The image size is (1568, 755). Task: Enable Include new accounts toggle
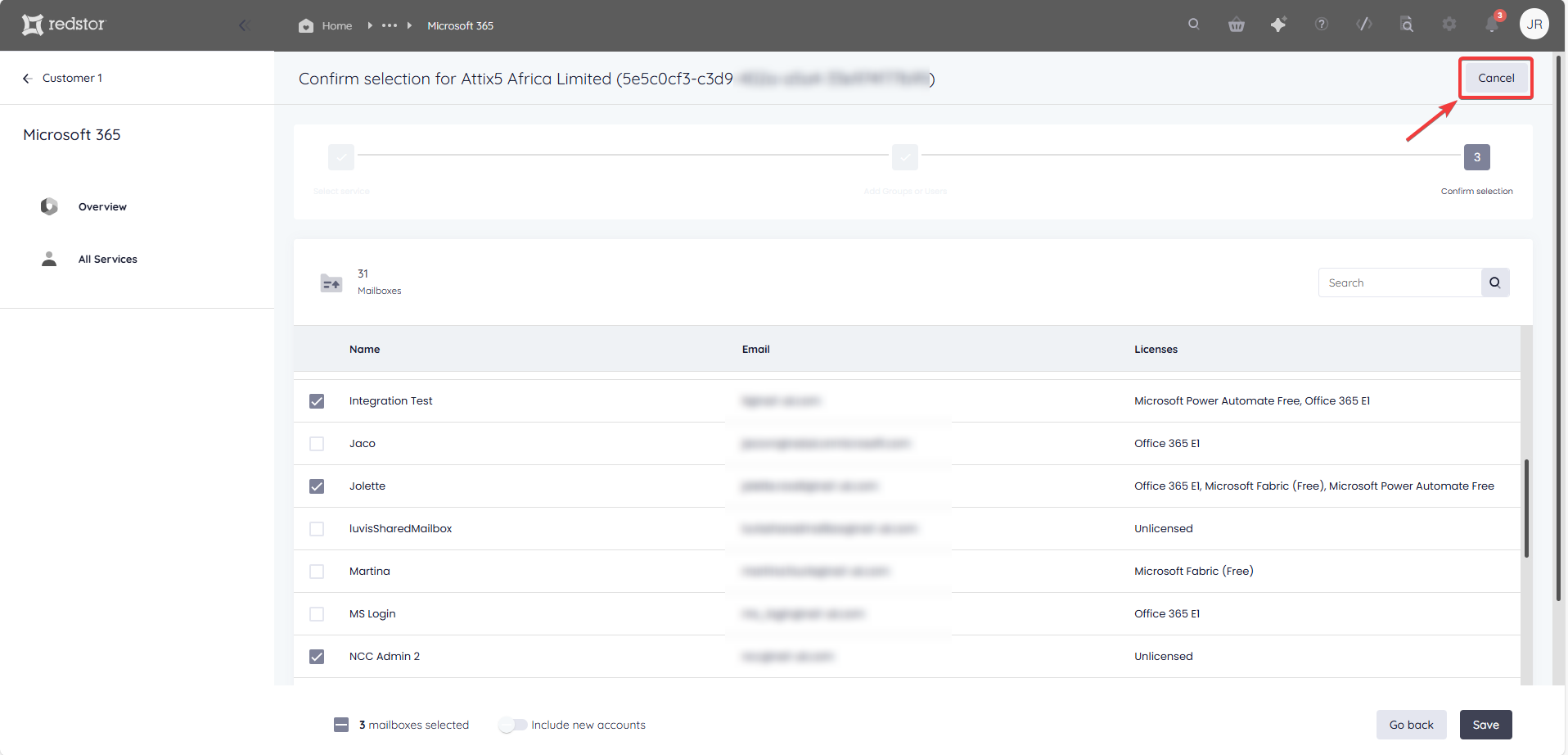514,725
